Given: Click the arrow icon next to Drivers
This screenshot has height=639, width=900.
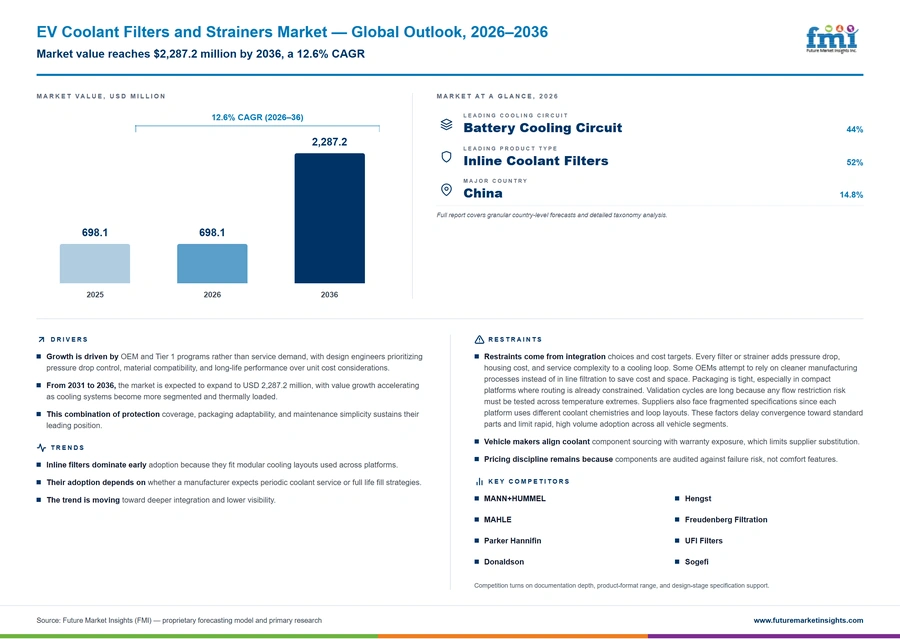Looking at the screenshot, I should coord(41,340).
